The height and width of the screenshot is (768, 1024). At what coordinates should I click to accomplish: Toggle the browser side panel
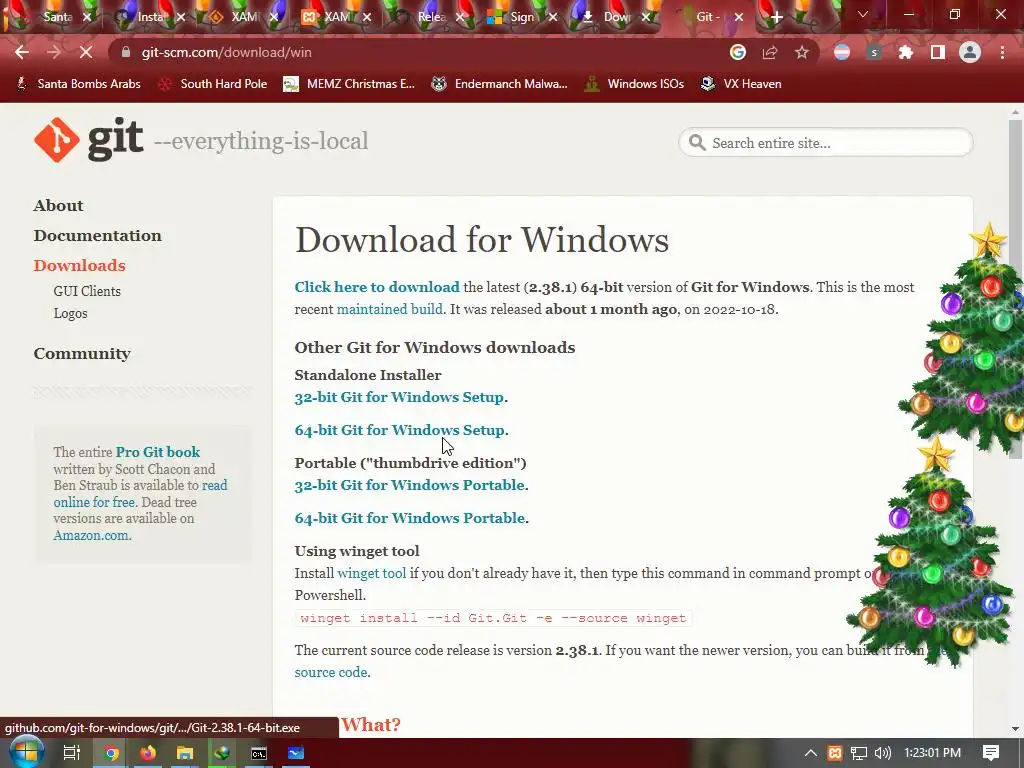point(938,52)
